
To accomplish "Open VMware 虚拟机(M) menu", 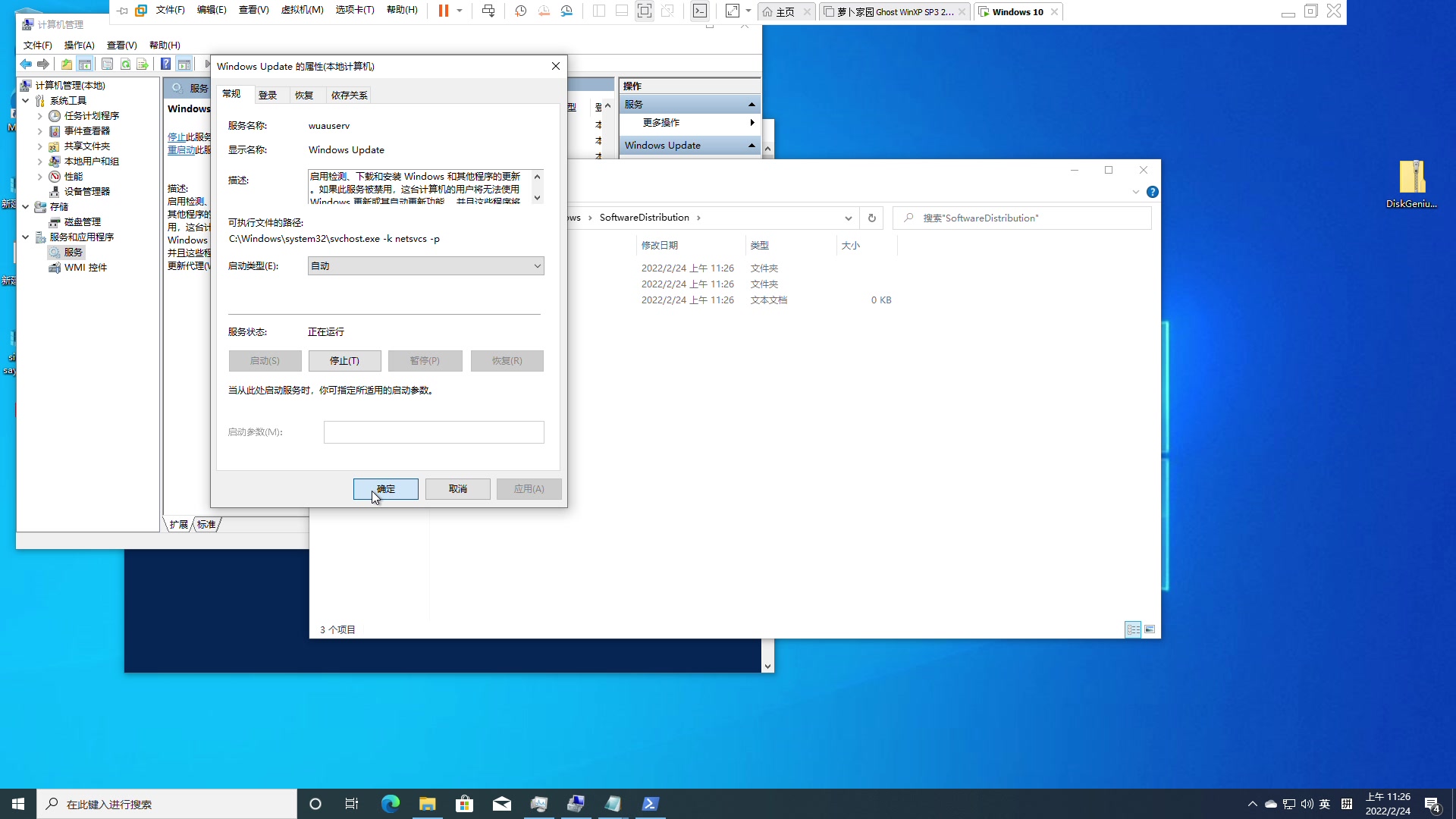I will point(302,10).
